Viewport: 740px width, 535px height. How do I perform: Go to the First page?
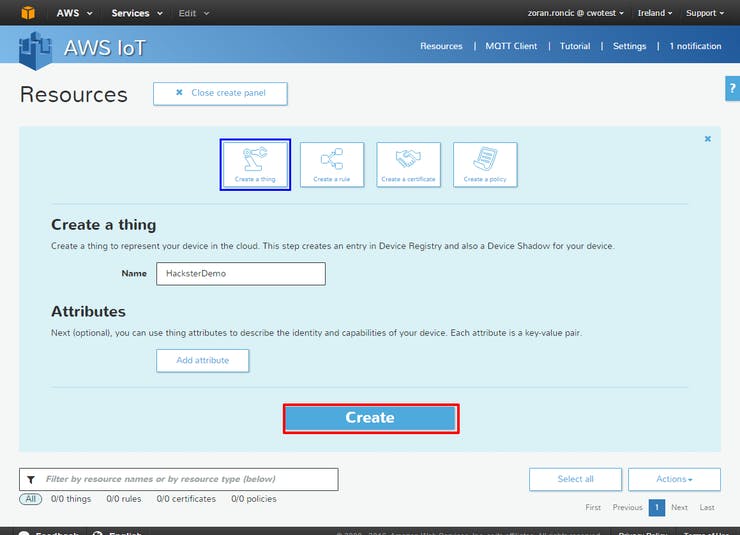(x=593, y=507)
